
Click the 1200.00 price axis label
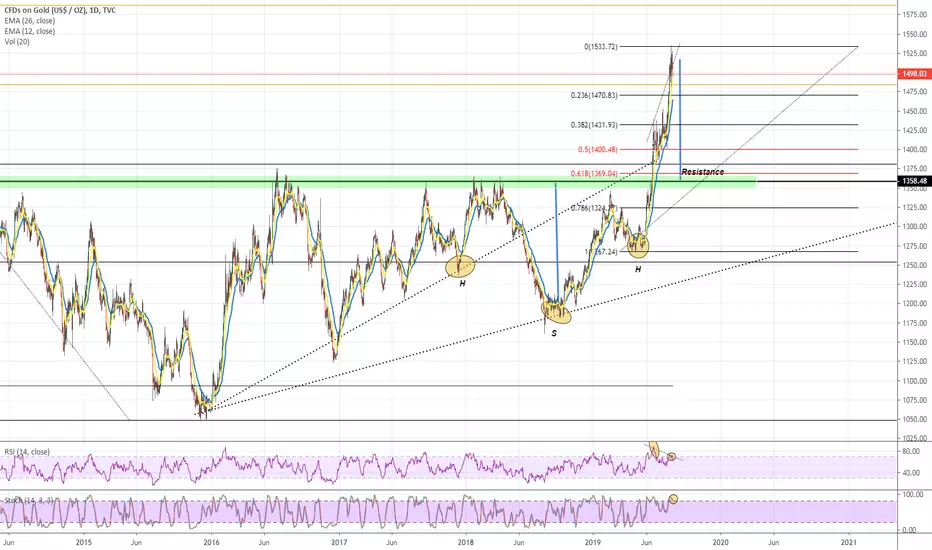point(915,304)
